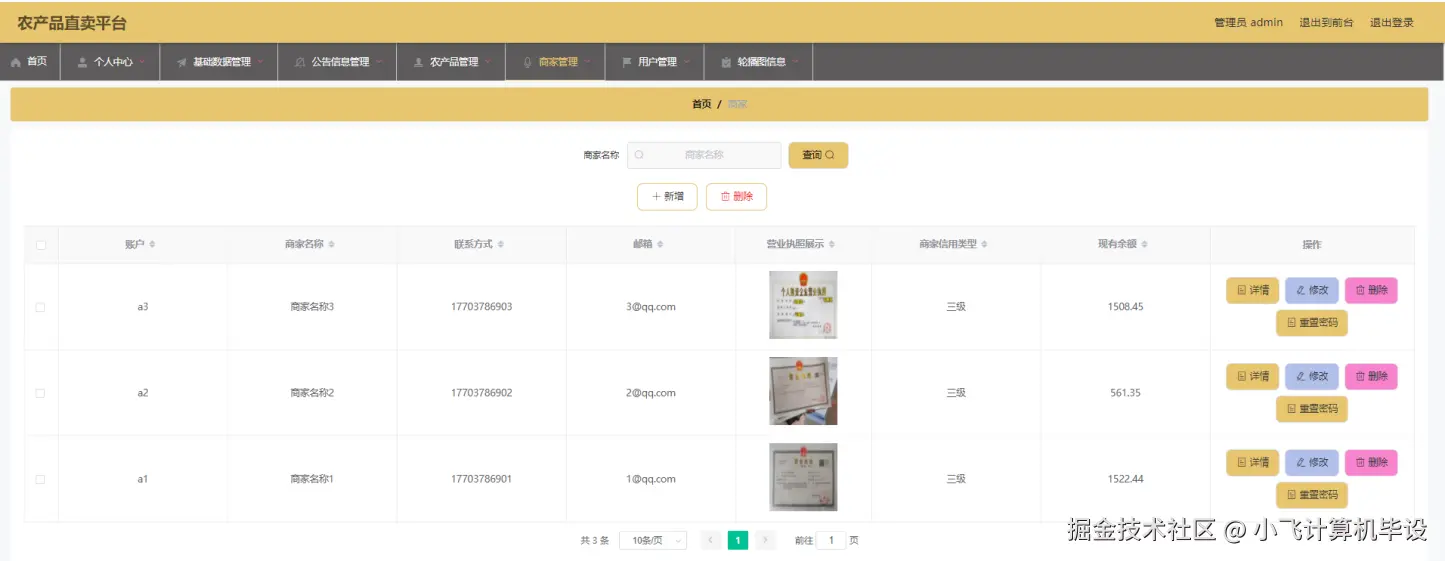Open the 农产品管理 menu

click(451, 62)
